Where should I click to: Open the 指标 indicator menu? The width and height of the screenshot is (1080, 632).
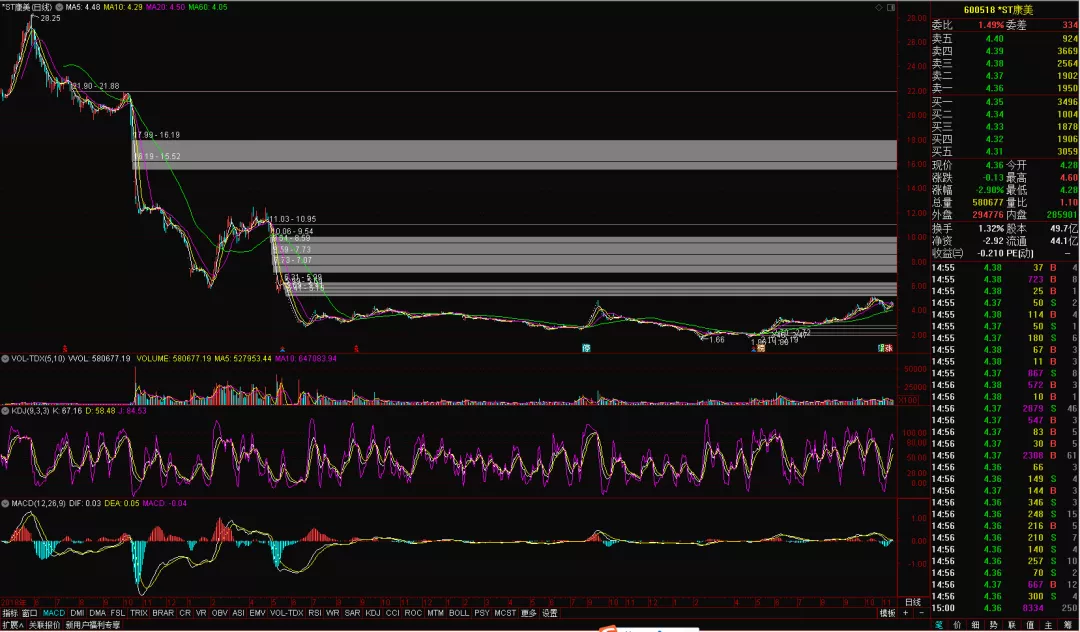(10, 613)
